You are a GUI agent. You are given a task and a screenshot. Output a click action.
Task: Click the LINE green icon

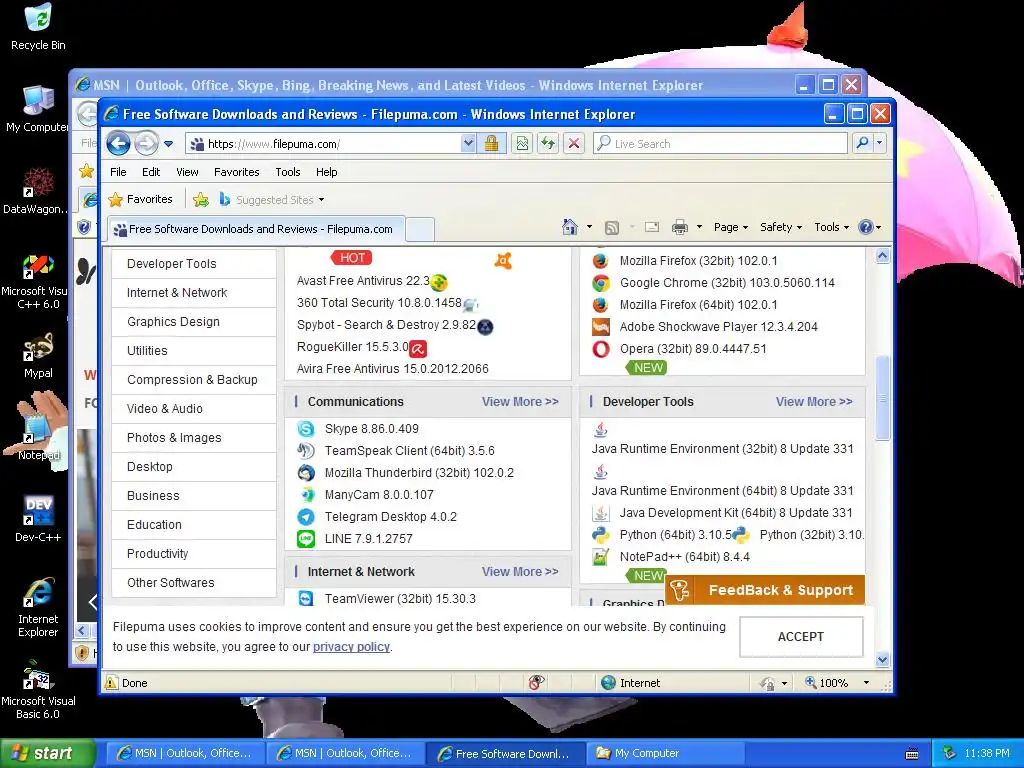point(306,539)
